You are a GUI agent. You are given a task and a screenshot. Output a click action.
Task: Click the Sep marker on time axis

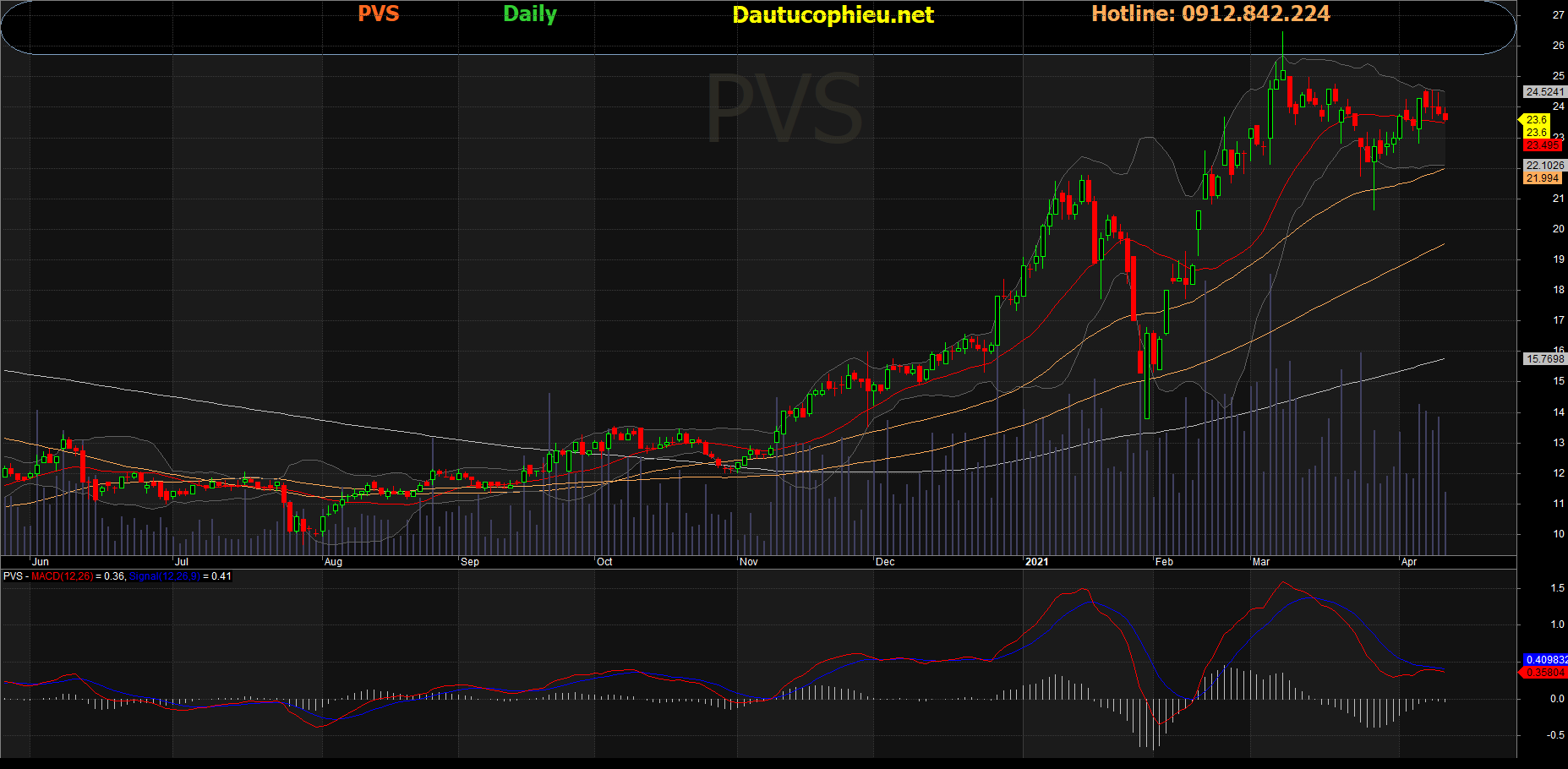[x=470, y=562]
